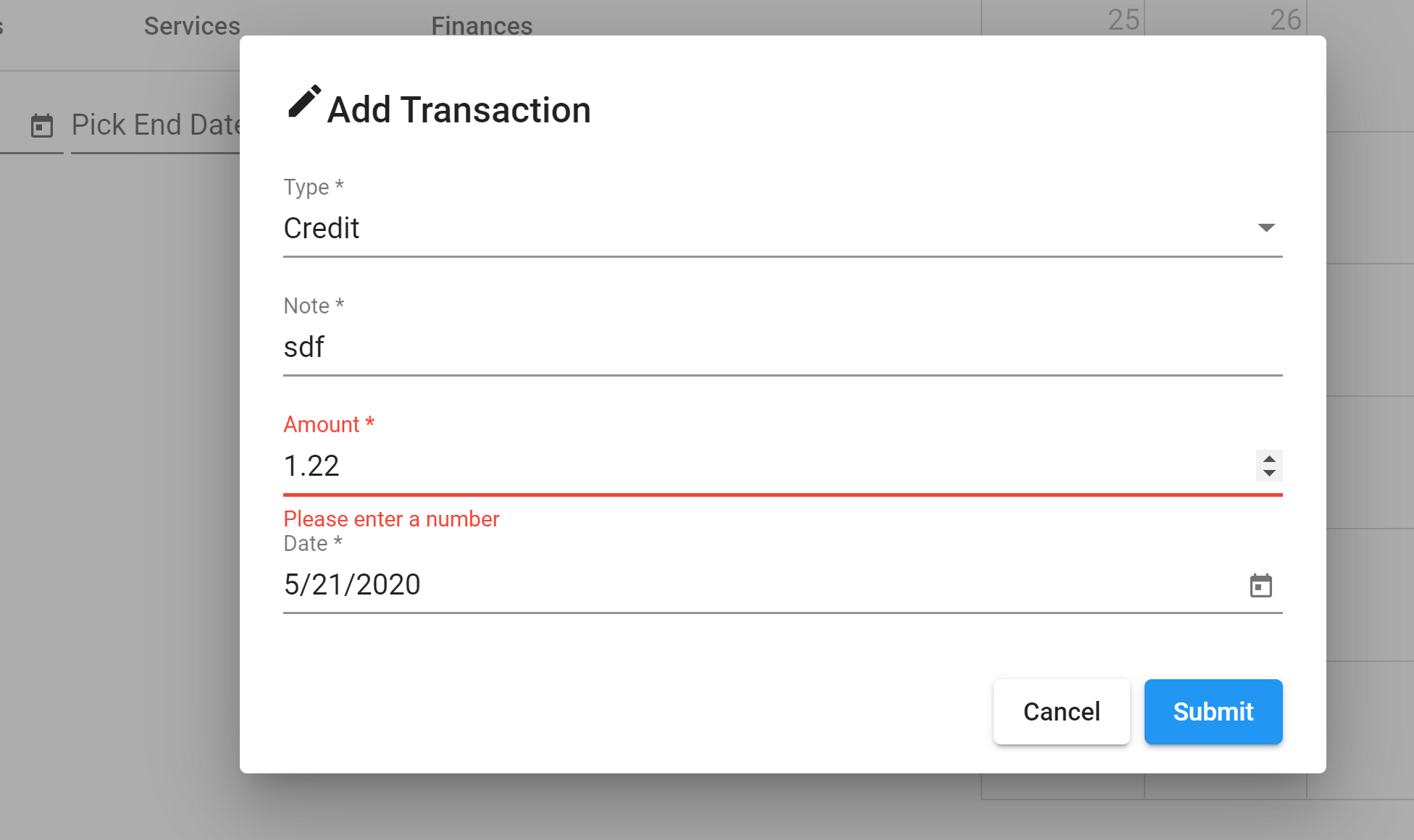This screenshot has height=840, width=1414.
Task: Click the Please enter a number error message
Action: pyautogui.click(x=390, y=518)
